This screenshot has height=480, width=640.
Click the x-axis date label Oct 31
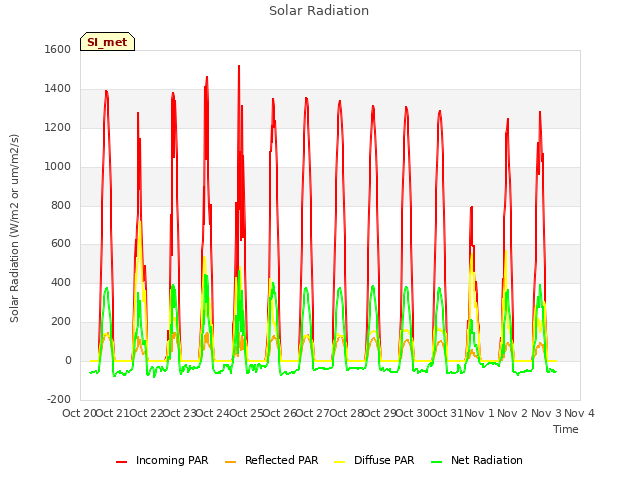tap(447, 413)
